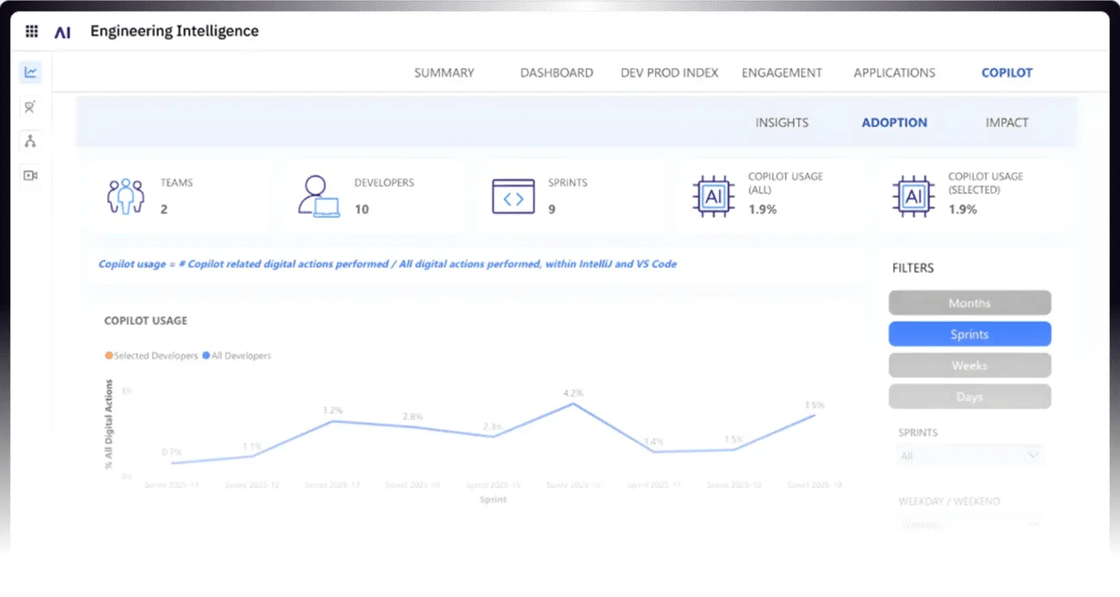Open the hierarchy tree sidebar icon
Image resolution: width=1120 pixels, height=597 pixels.
(30, 141)
